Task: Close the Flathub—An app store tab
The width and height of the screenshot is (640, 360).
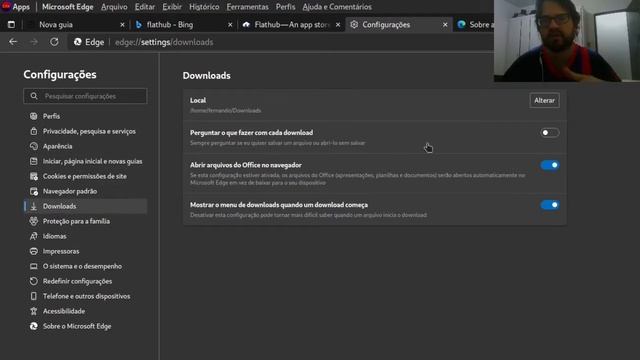Action: tap(338, 25)
